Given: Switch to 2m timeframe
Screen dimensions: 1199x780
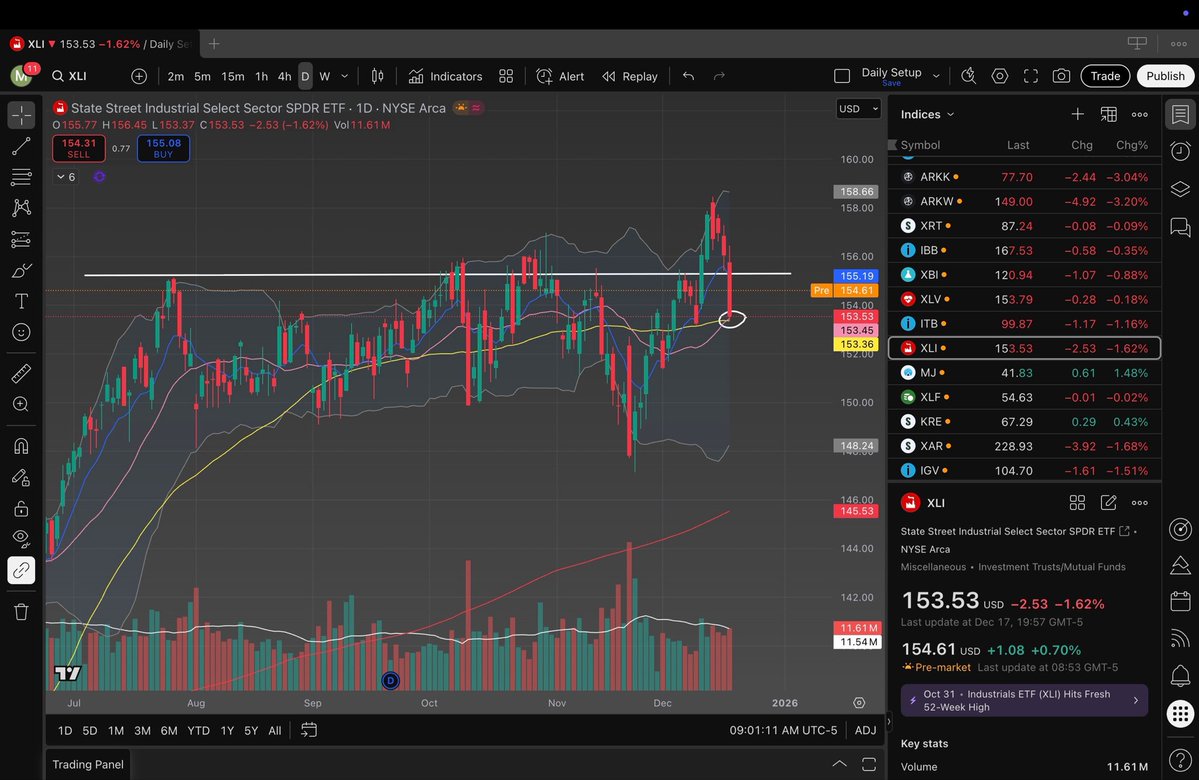Looking at the screenshot, I should pyautogui.click(x=176, y=76).
